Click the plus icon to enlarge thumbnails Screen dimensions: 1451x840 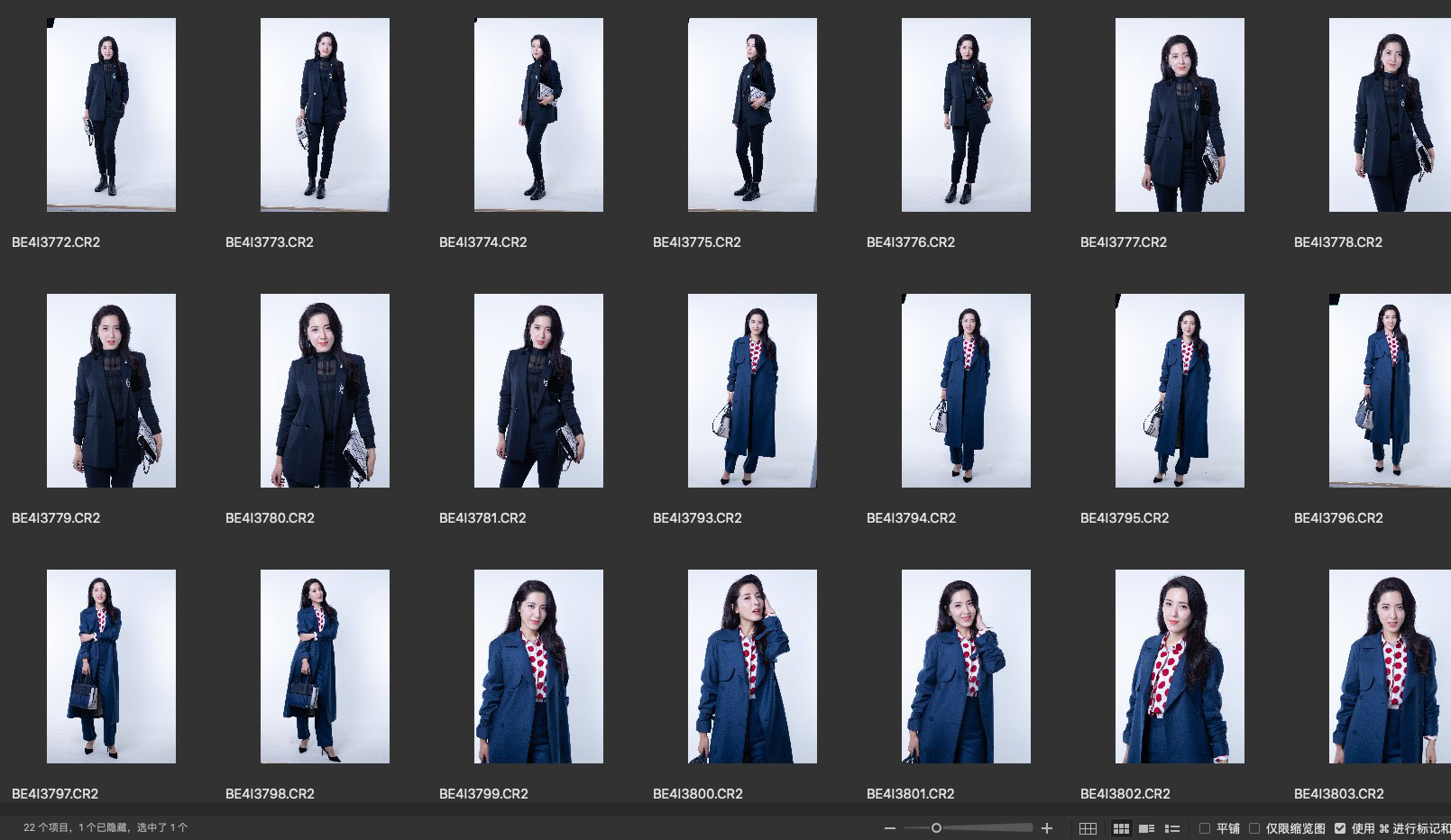pos(1047,828)
